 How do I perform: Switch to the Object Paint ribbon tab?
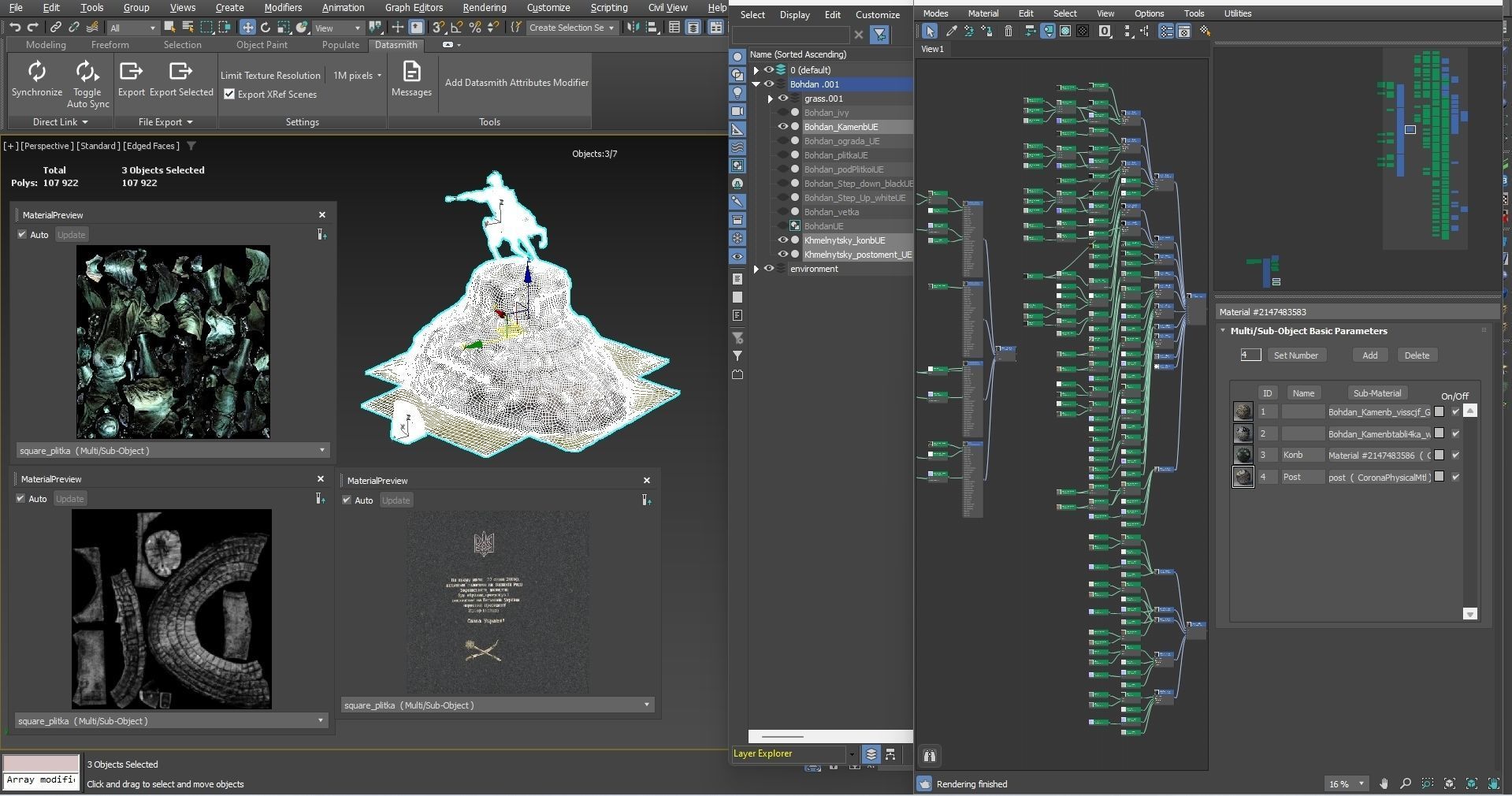tap(262, 45)
